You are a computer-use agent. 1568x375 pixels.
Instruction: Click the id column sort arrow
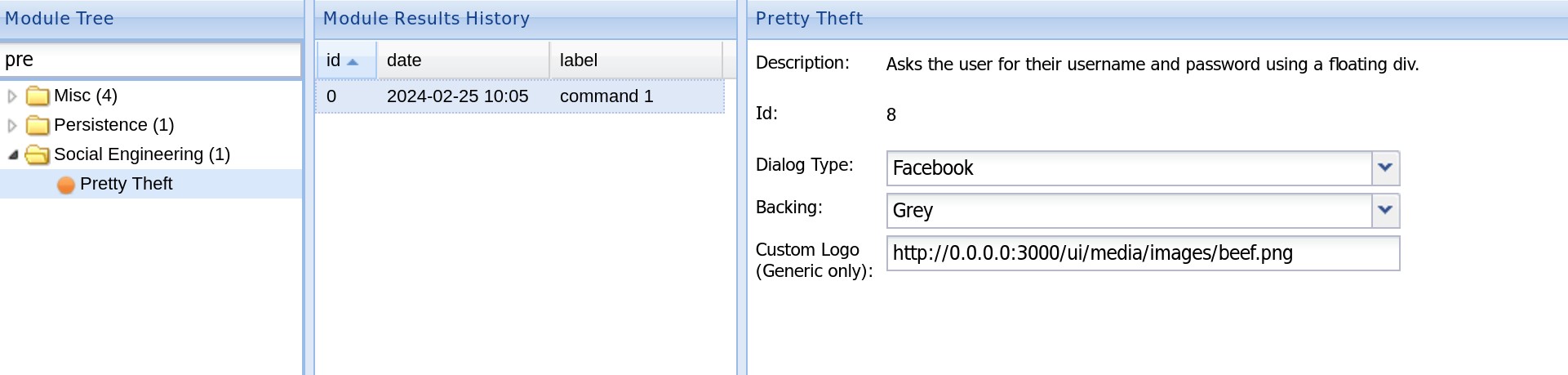click(353, 62)
